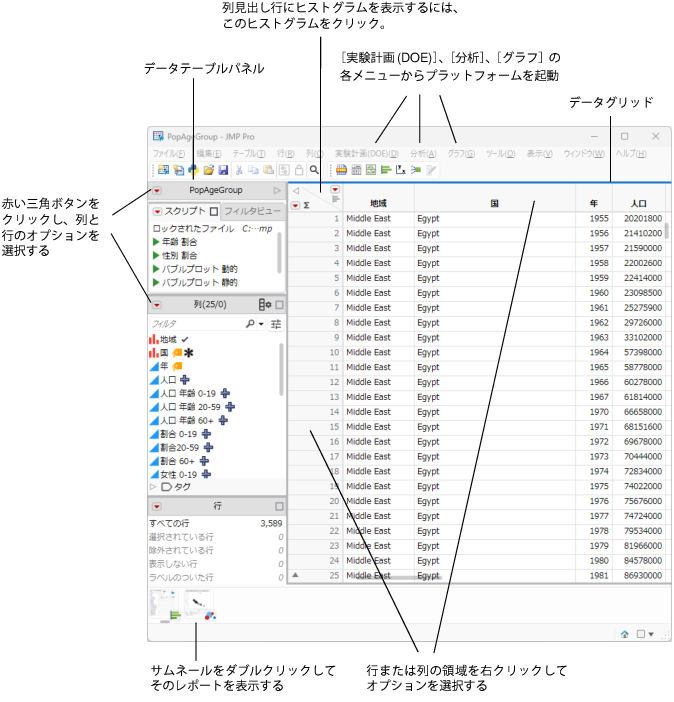This screenshot has height=702, width=674.
Task: Click right arrow beside PopAgeGroup title
Action: click(x=277, y=191)
